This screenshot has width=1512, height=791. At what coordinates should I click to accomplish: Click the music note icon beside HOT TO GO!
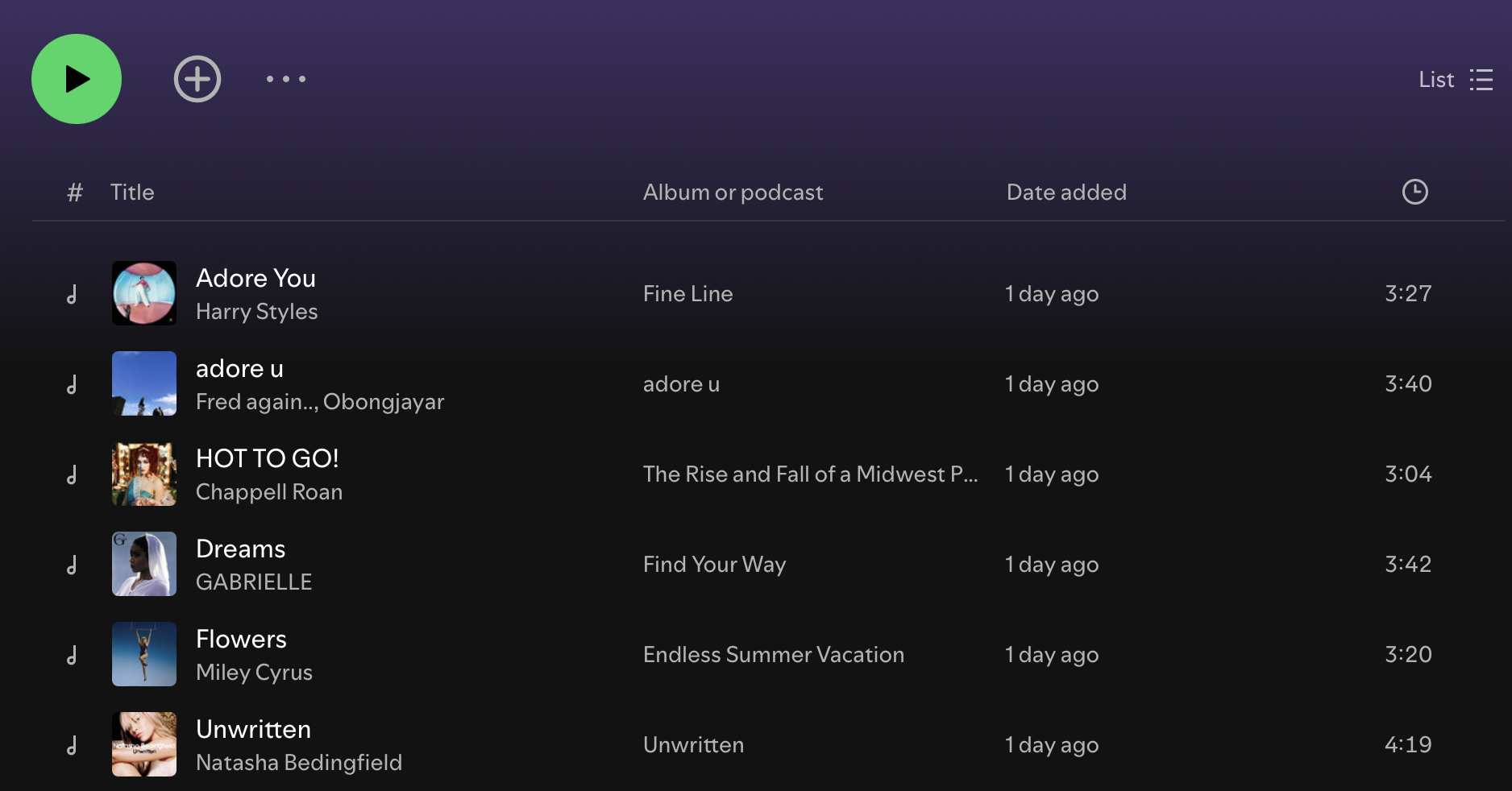pos(73,474)
